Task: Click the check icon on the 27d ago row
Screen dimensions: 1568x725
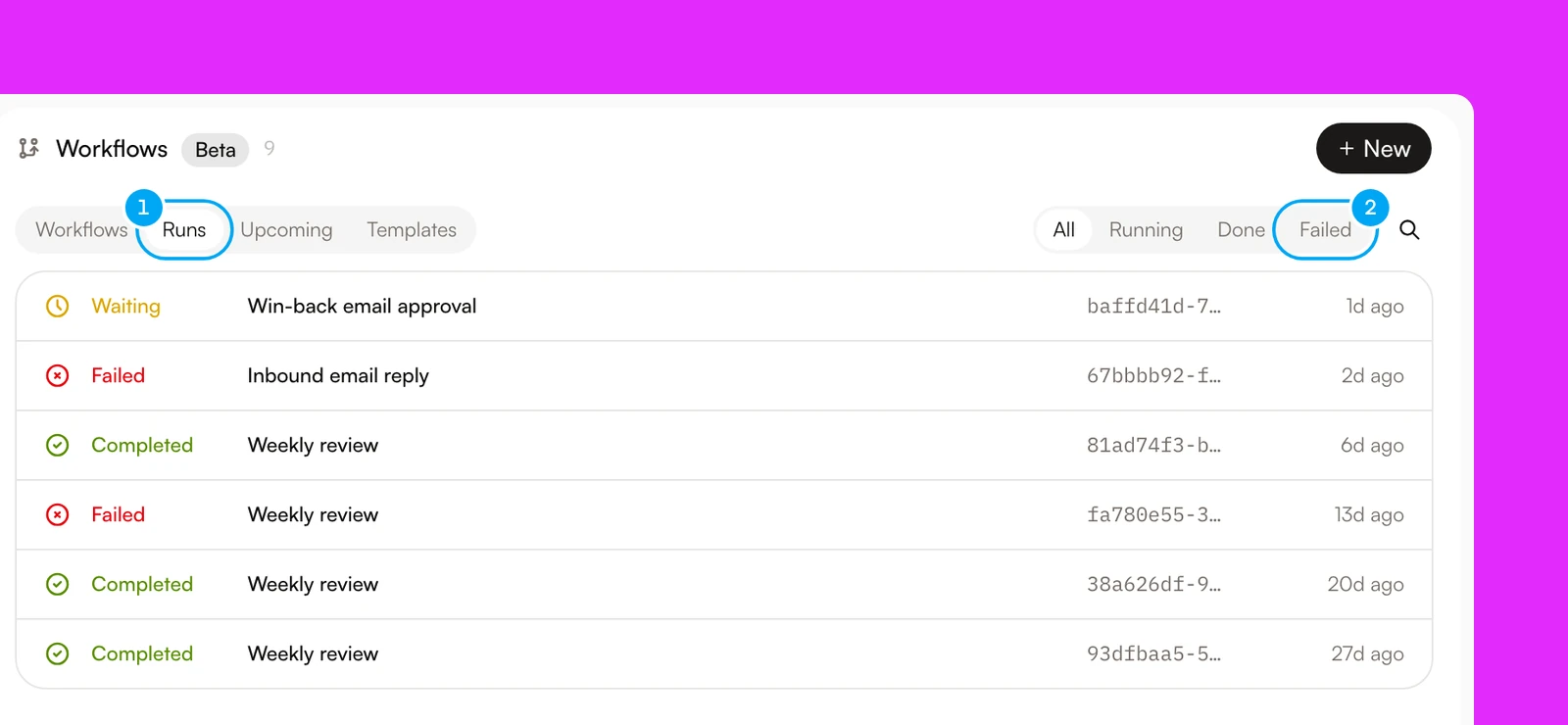Action: [58, 653]
